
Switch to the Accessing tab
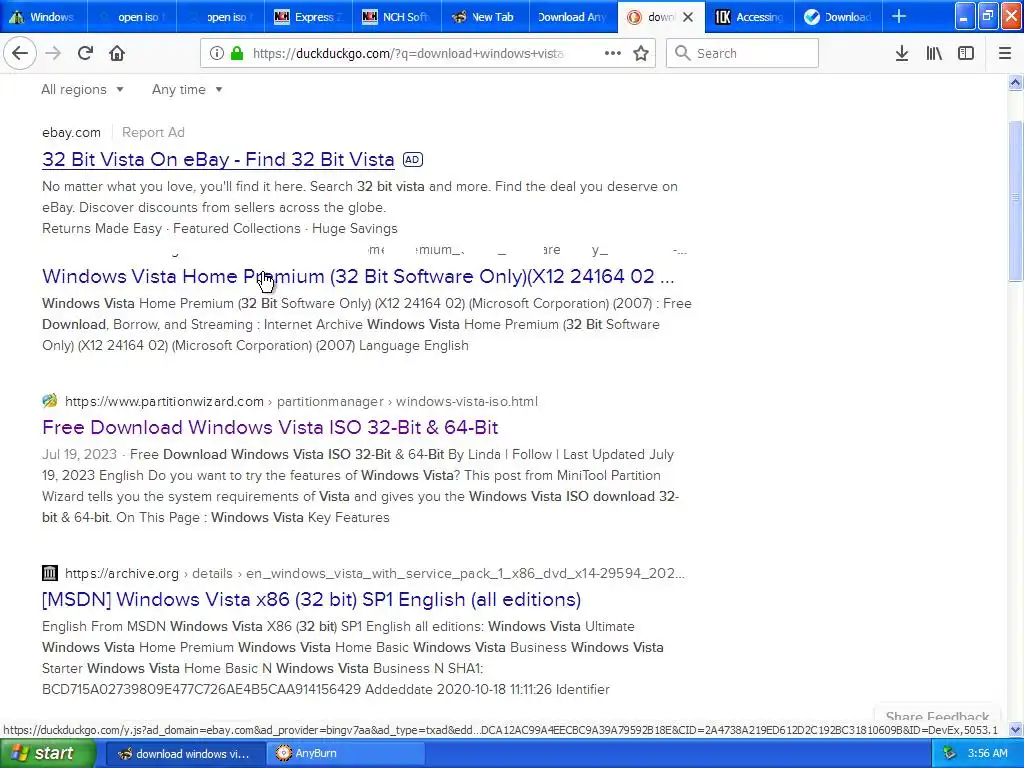[750, 17]
